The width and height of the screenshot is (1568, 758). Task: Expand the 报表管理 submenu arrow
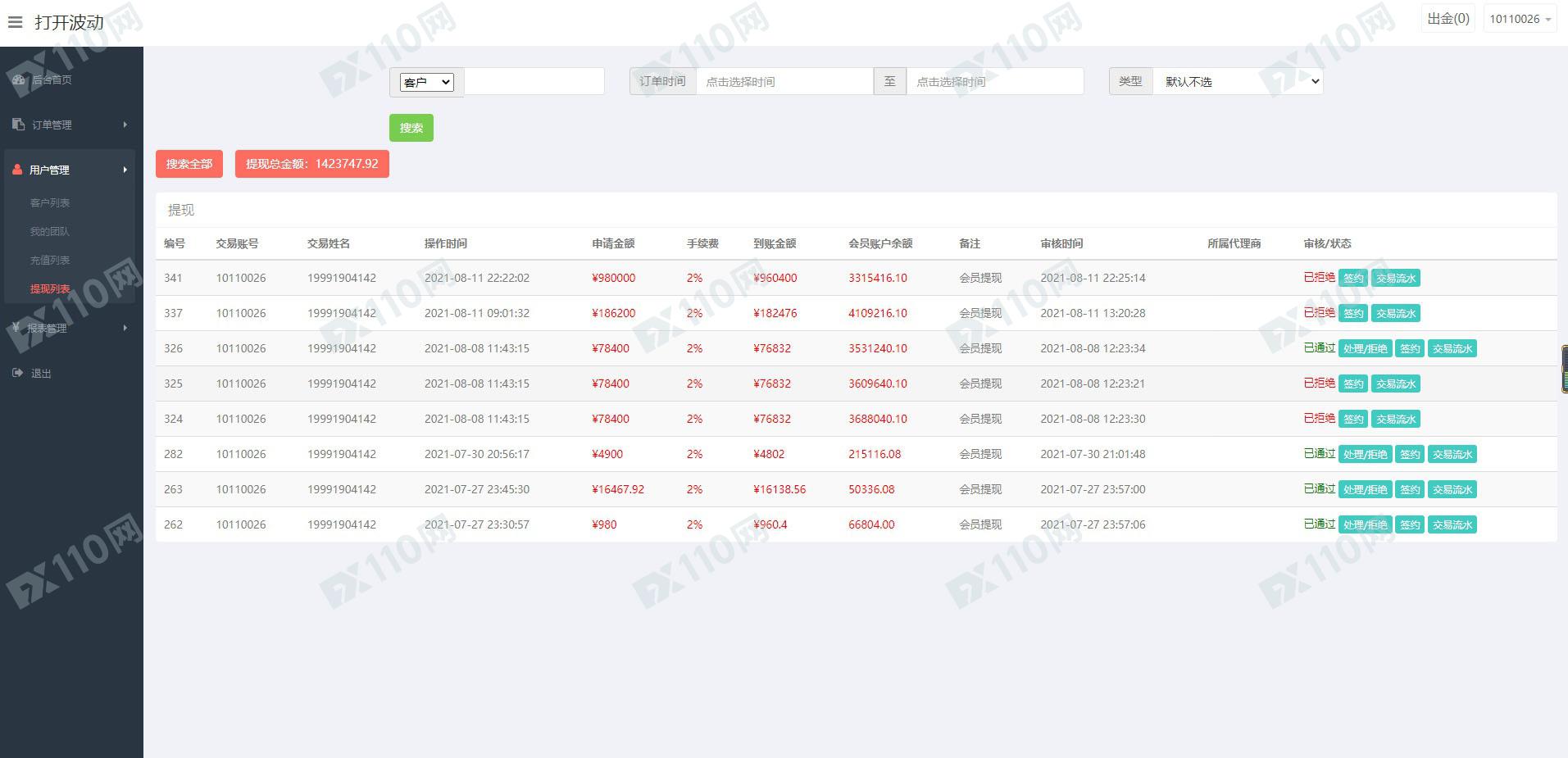(125, 328)
